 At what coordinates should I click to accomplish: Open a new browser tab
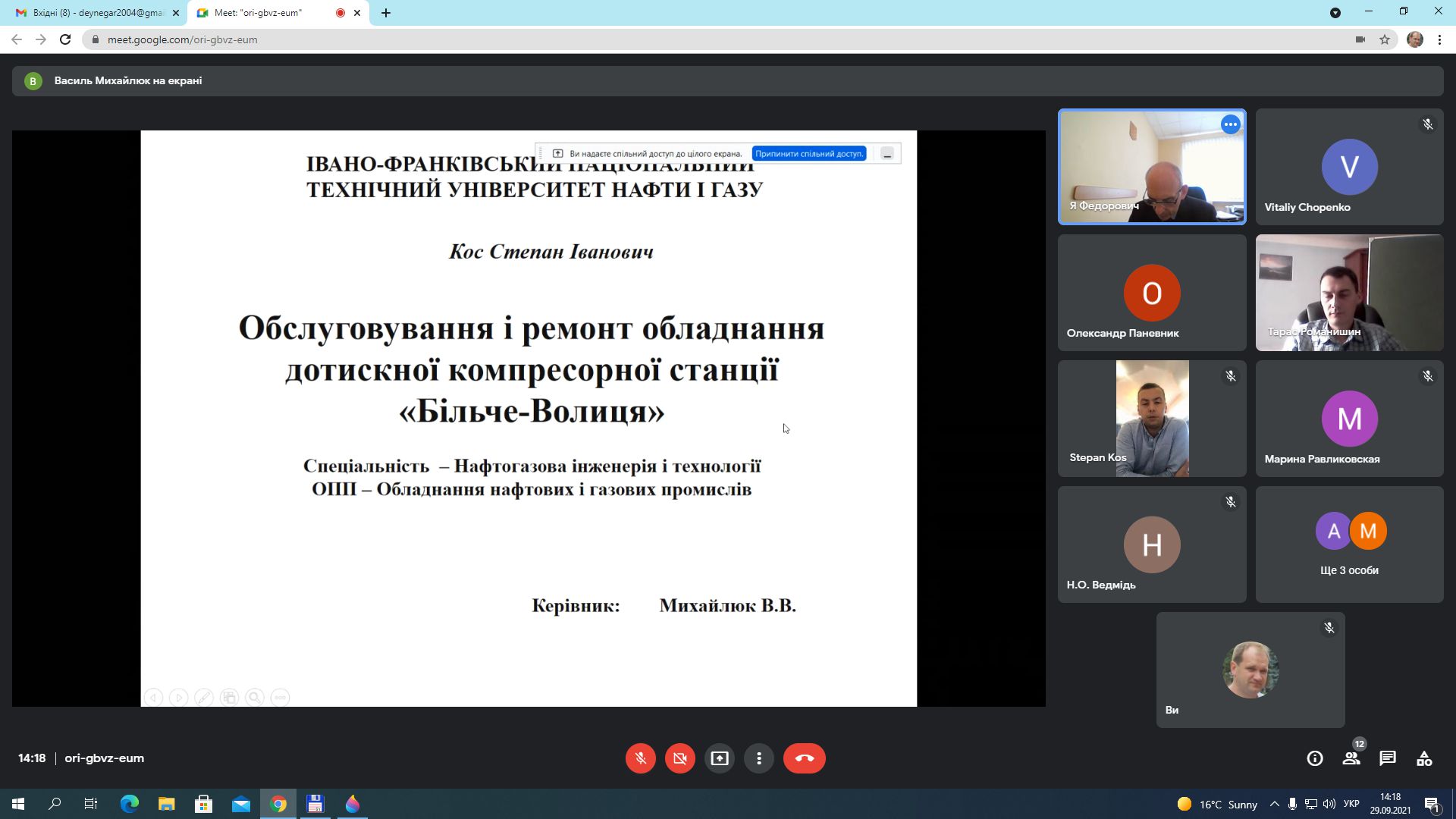click(x=385, y=13)
